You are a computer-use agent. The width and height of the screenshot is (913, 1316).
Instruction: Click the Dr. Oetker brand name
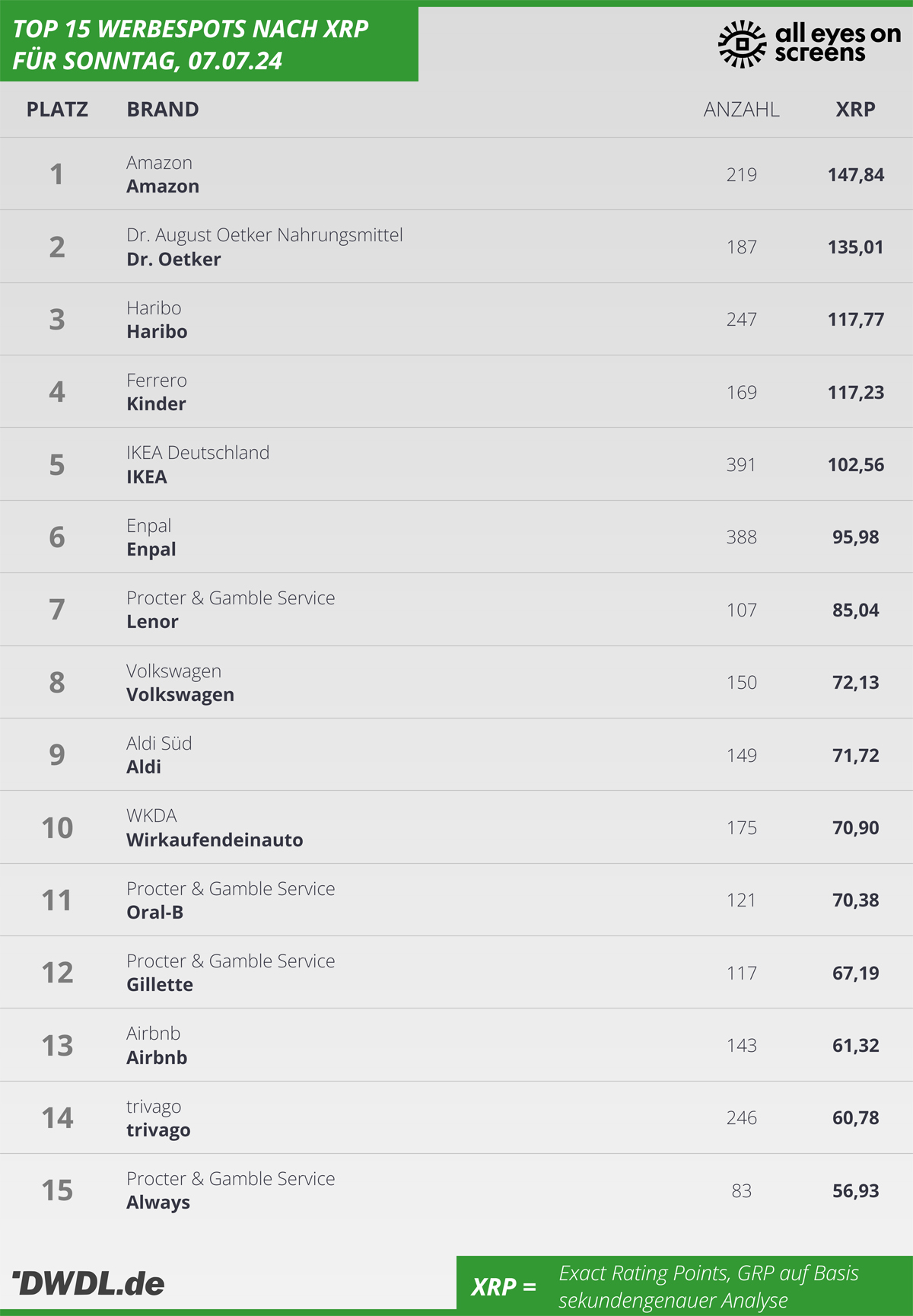pos(173,260)
